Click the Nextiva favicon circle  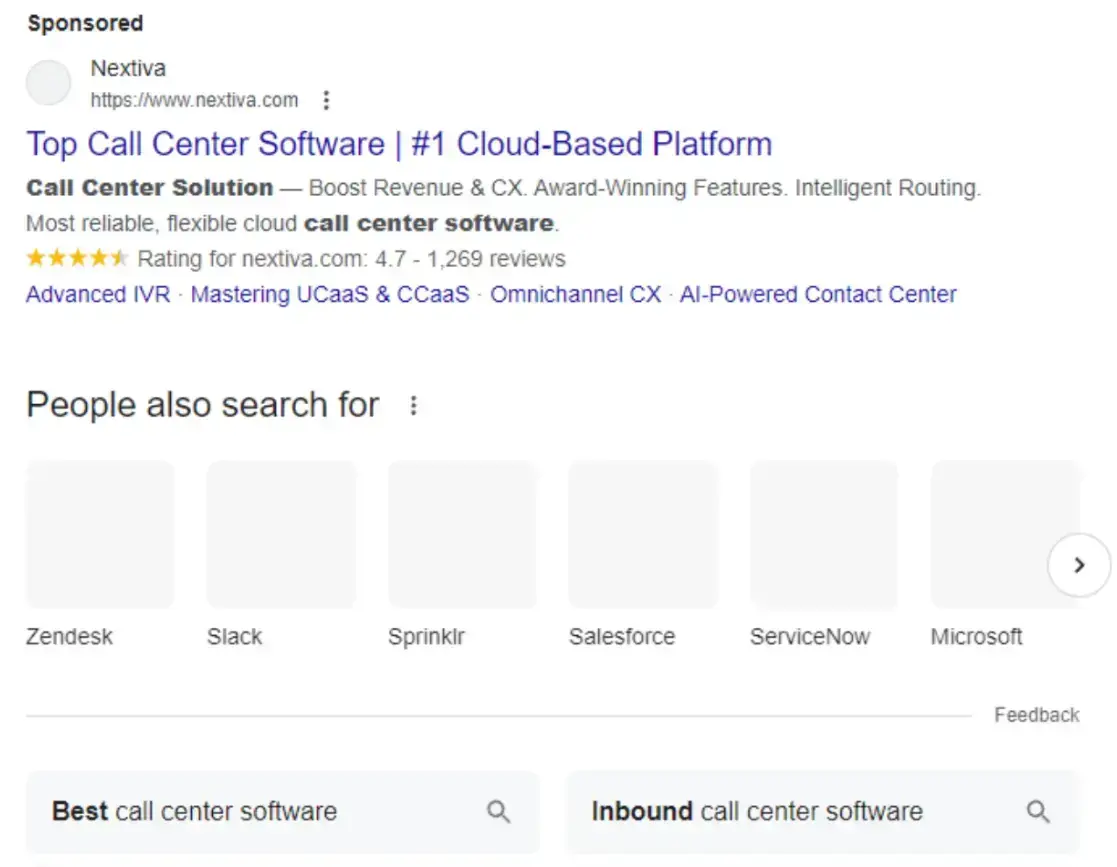(48, 83)
